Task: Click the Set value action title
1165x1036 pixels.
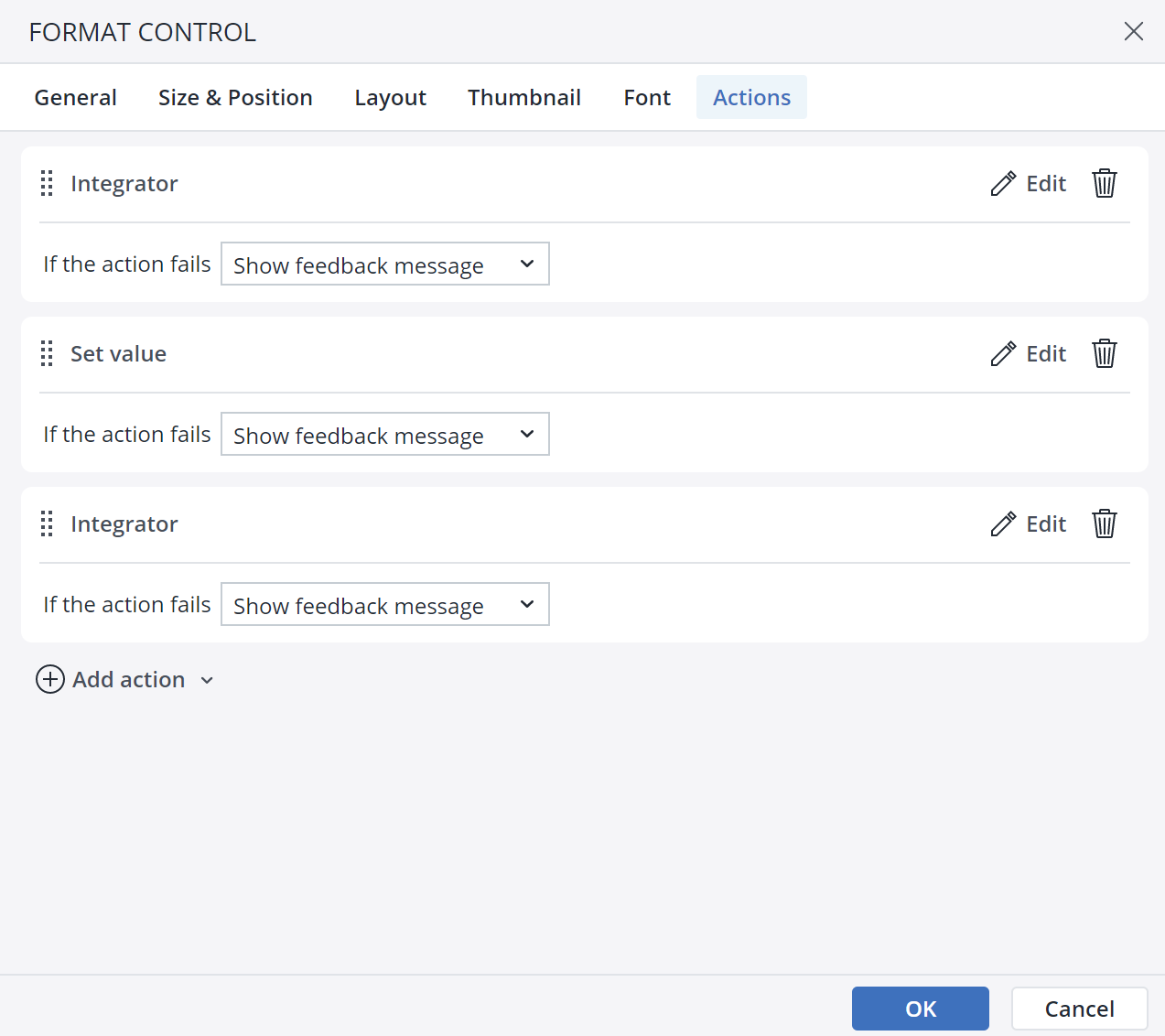Action: pyautogui.click(x=119, y=354)
